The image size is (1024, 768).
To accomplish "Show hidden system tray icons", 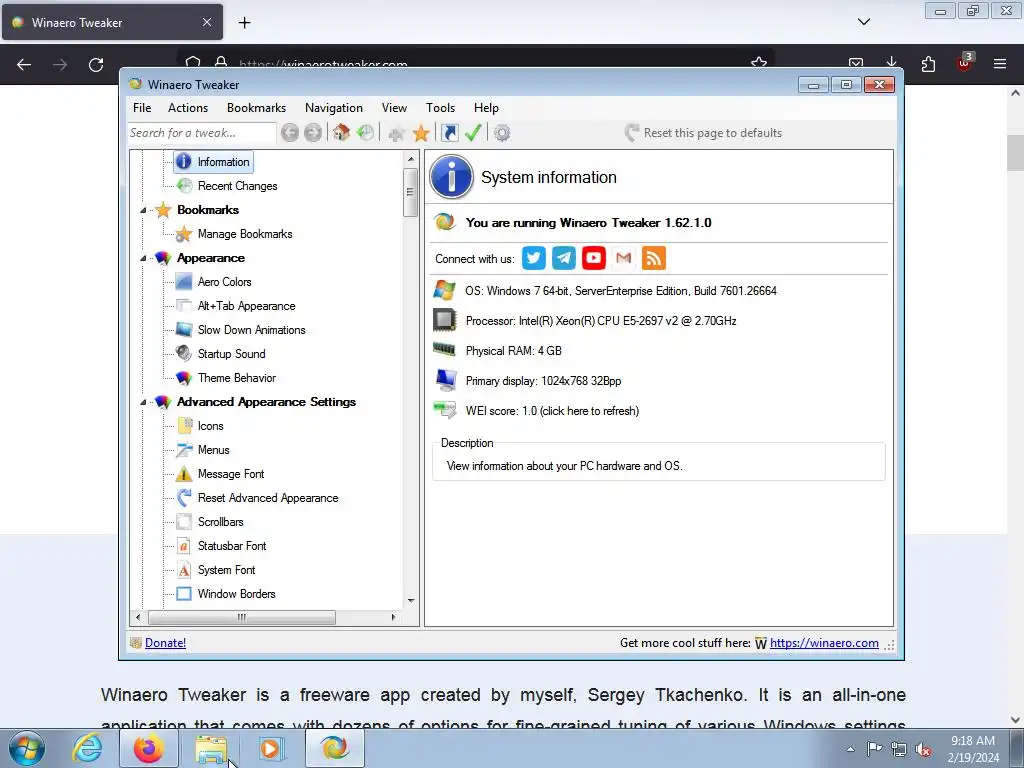I will 850,749.
